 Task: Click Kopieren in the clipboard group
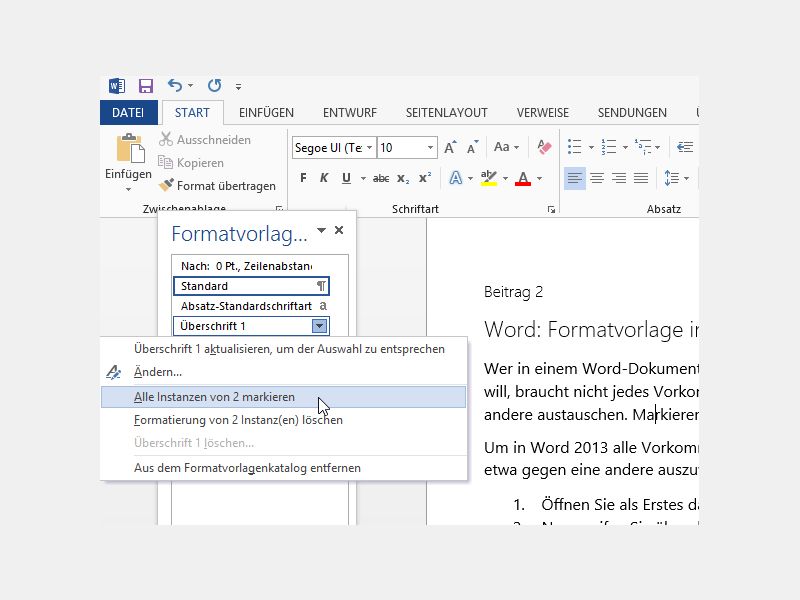coord(191,163)
